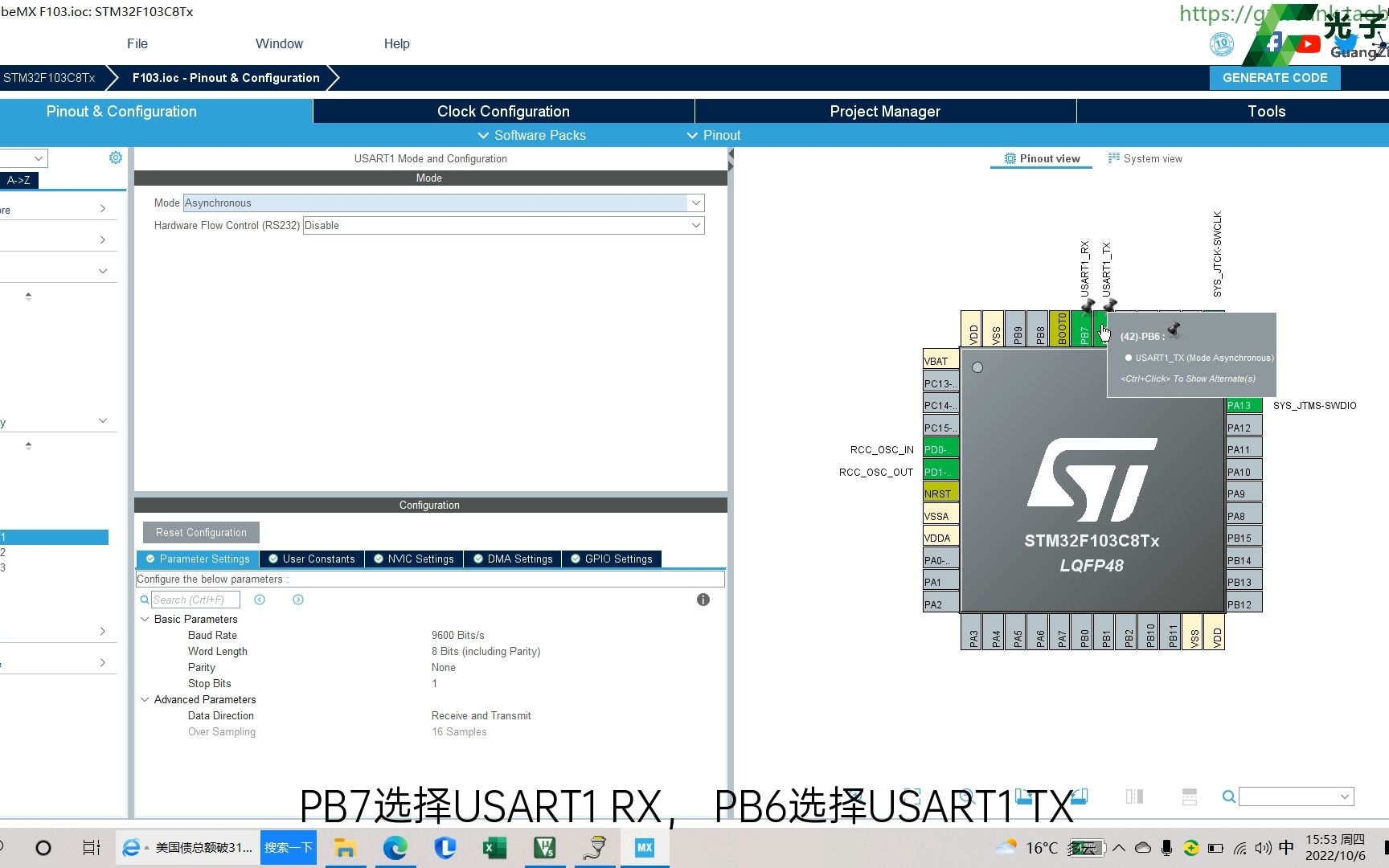Open the keep/layout grid icon near search box
Screen dimensions: 1389x868
click(1190, 796)
